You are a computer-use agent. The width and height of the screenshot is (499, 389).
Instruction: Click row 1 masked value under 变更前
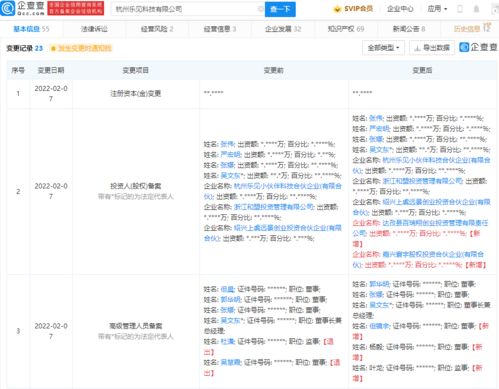214,93
